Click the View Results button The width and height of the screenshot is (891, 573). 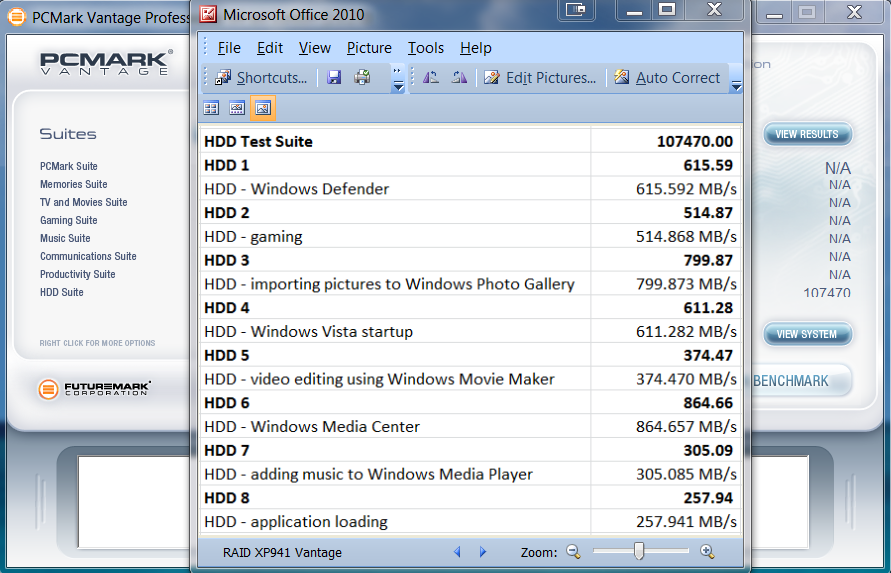click(807, 135)
